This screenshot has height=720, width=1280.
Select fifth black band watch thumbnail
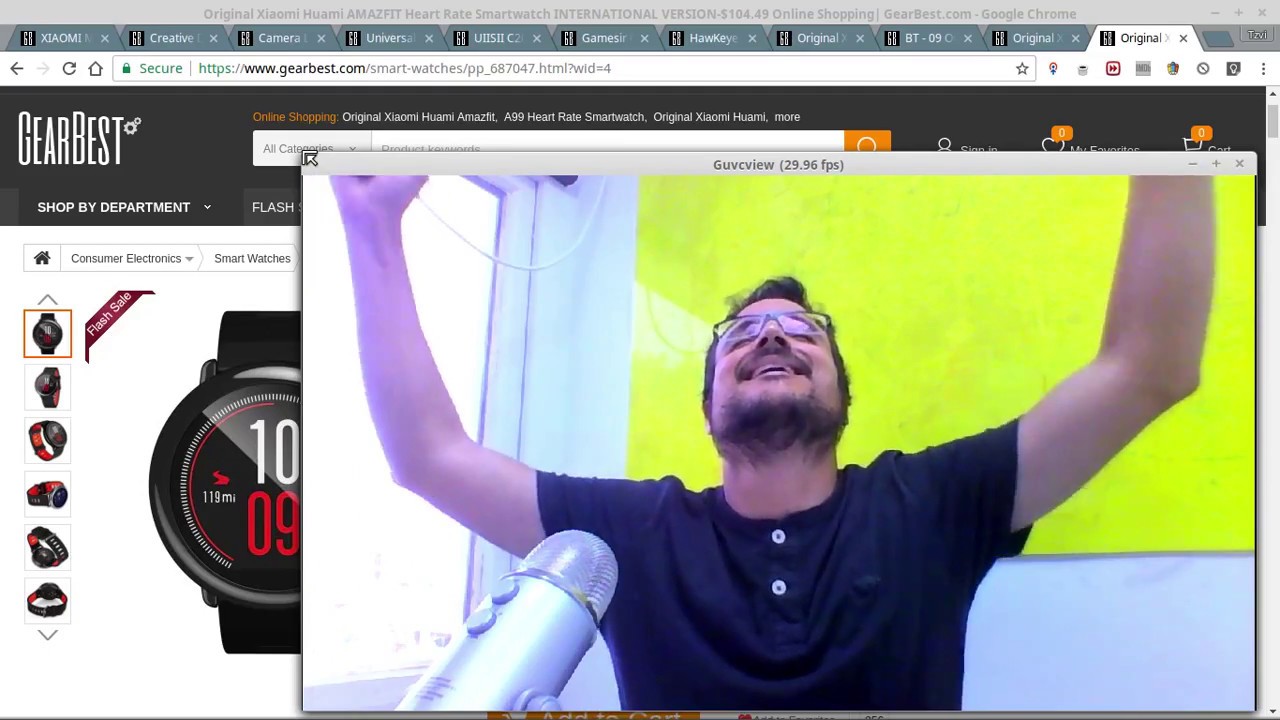(x=48, y=548)
